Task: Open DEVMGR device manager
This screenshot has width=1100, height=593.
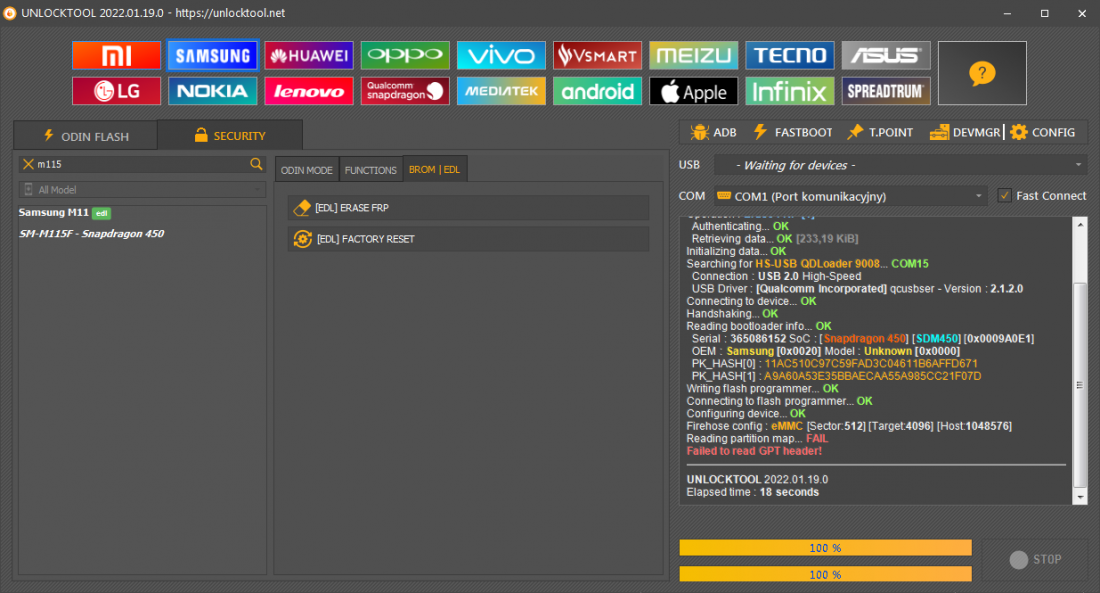Action: [x=965, y=133]
